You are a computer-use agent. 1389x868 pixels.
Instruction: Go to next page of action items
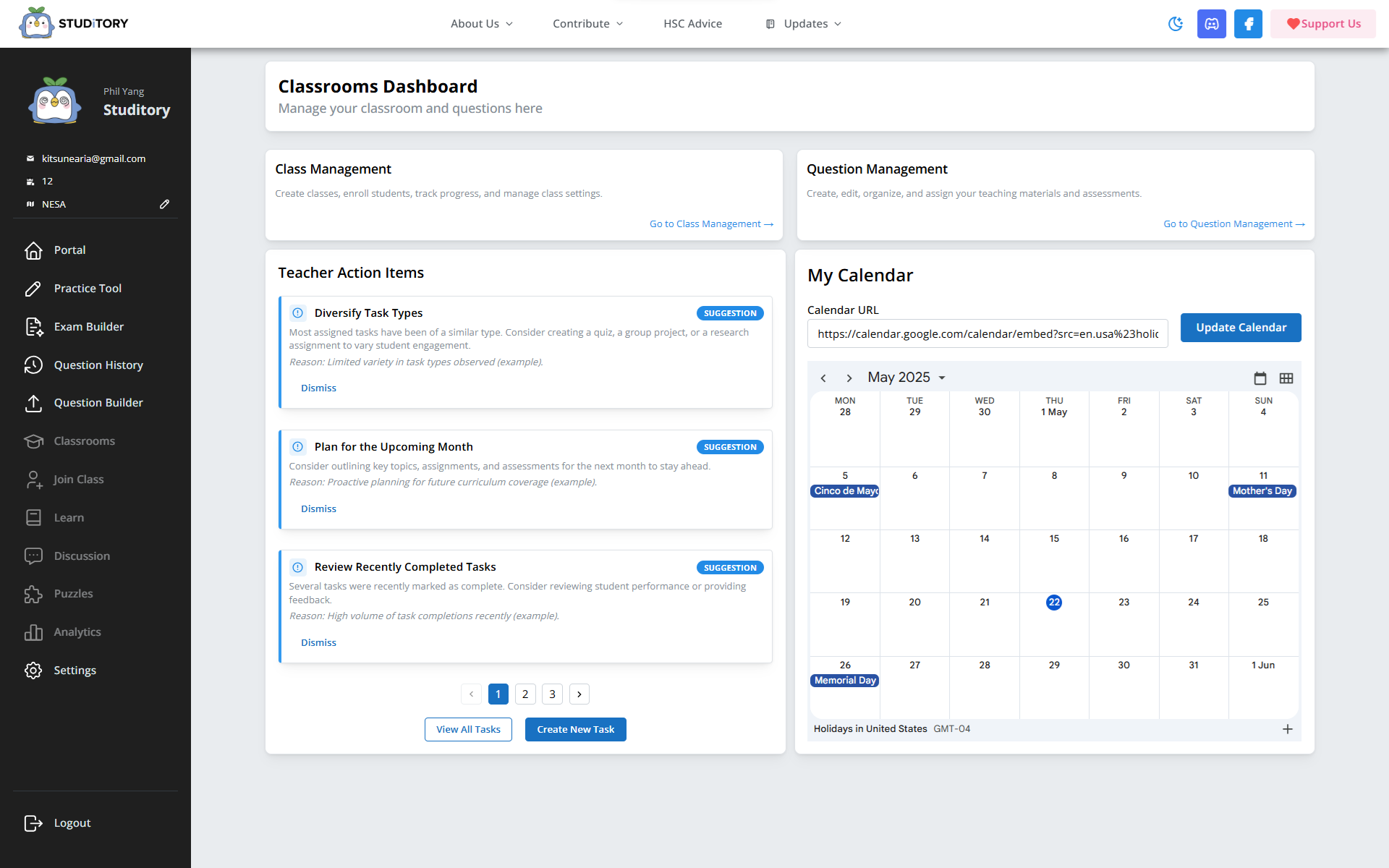point(579,694)
